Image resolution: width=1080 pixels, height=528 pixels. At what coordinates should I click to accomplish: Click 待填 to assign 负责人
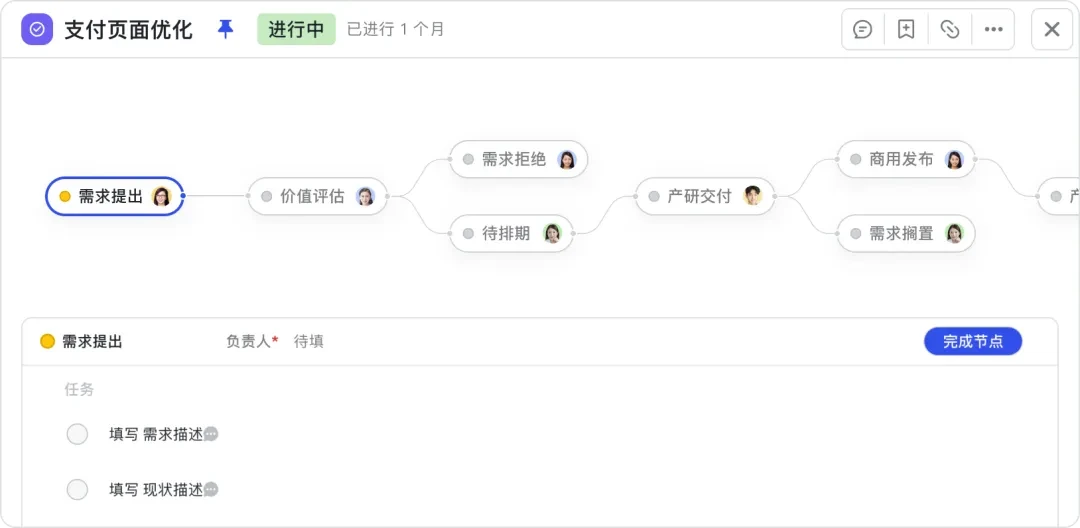tap(308, 342)
